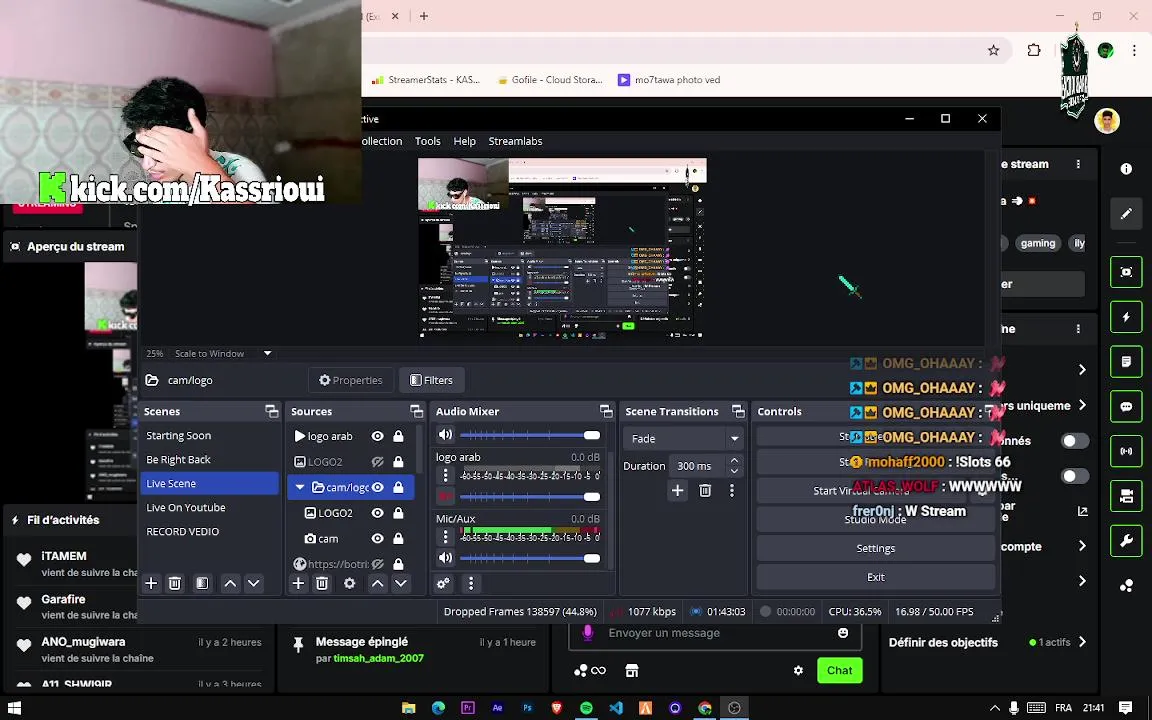Open Kick chat settings gear icon
Screen dimensions: 1152x720
[799, 670]
